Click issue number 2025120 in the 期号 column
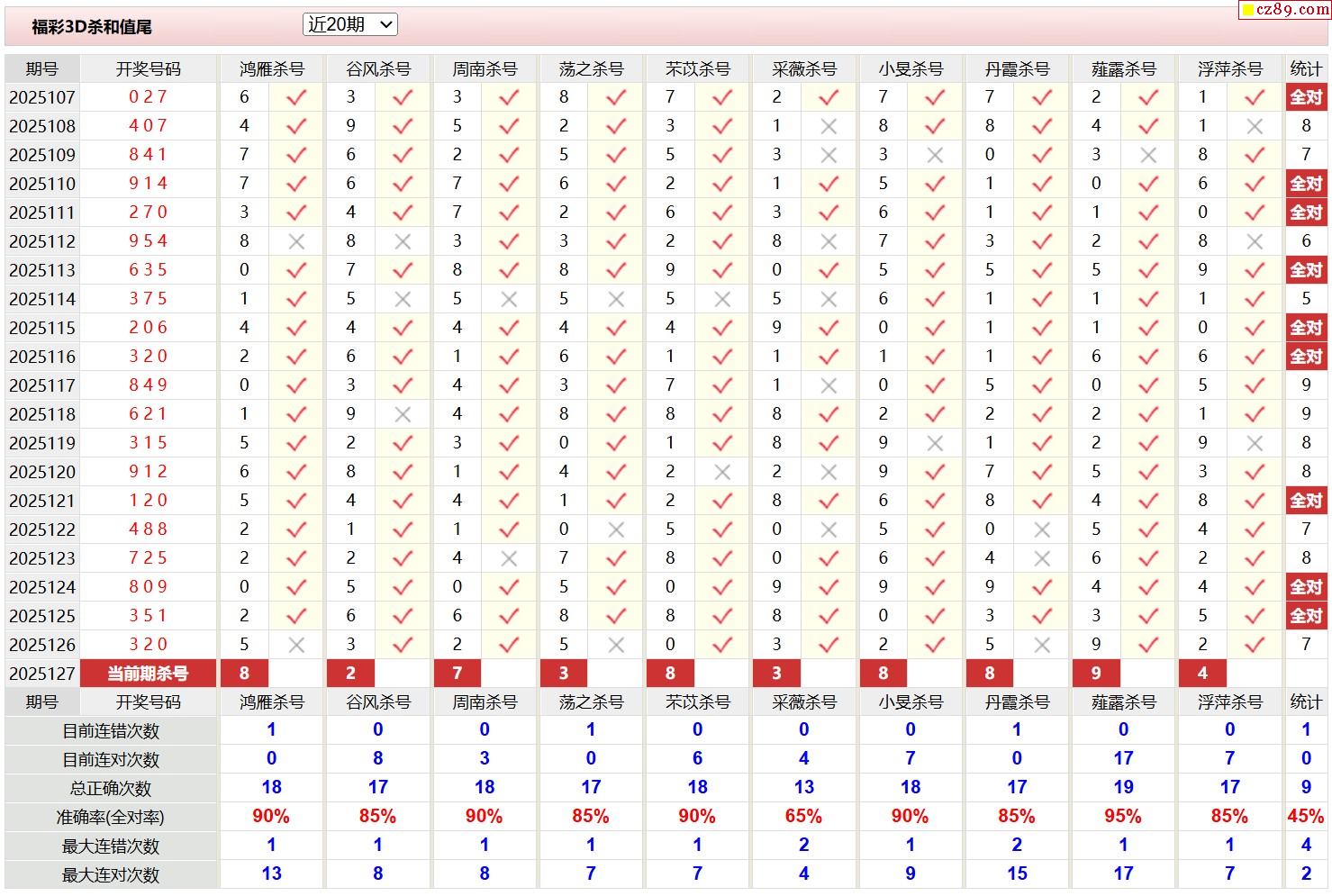The width and height of the screenshot is (1332, 896). 42,472
